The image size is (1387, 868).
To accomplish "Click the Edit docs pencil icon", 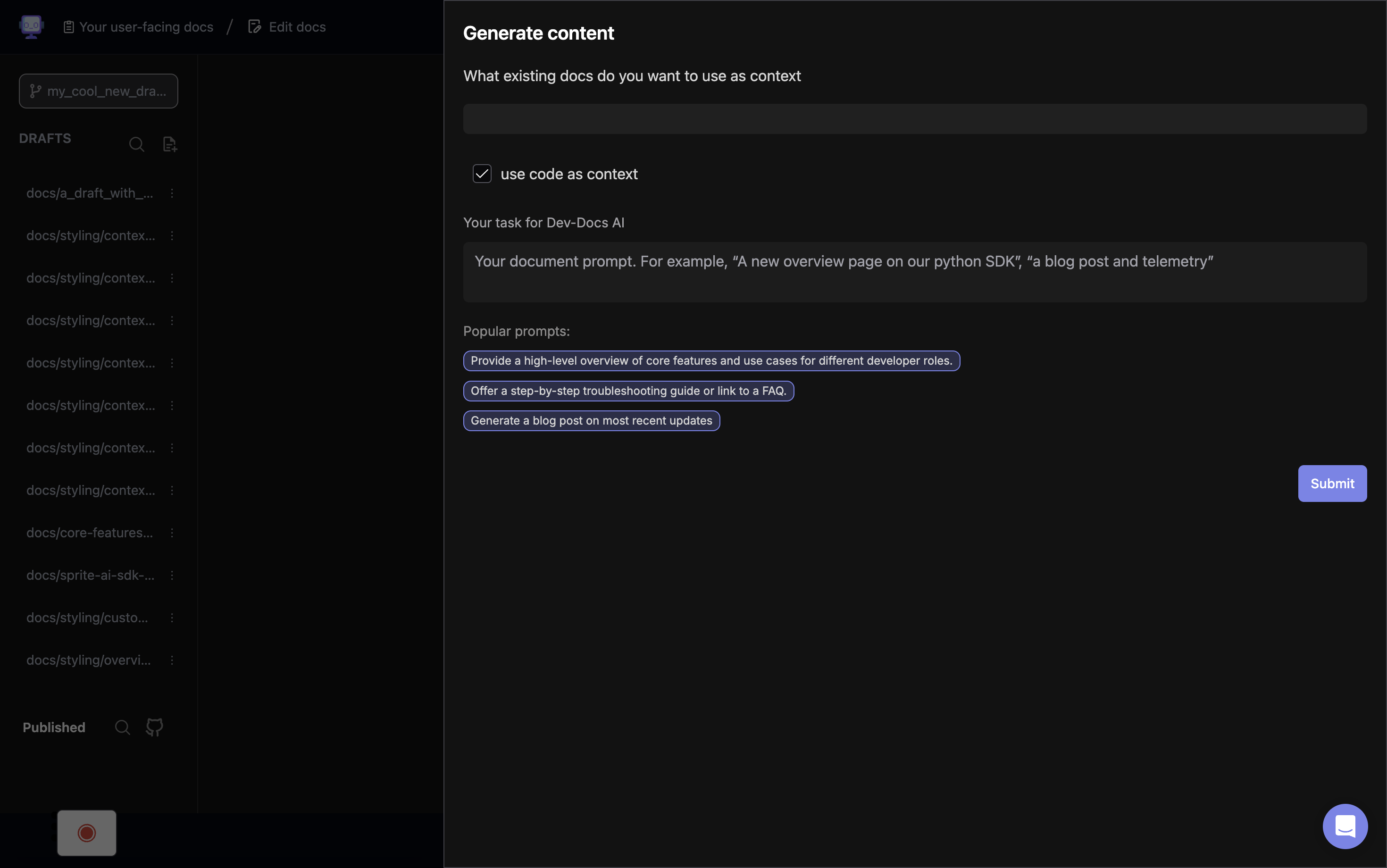I will pos(253,26).
